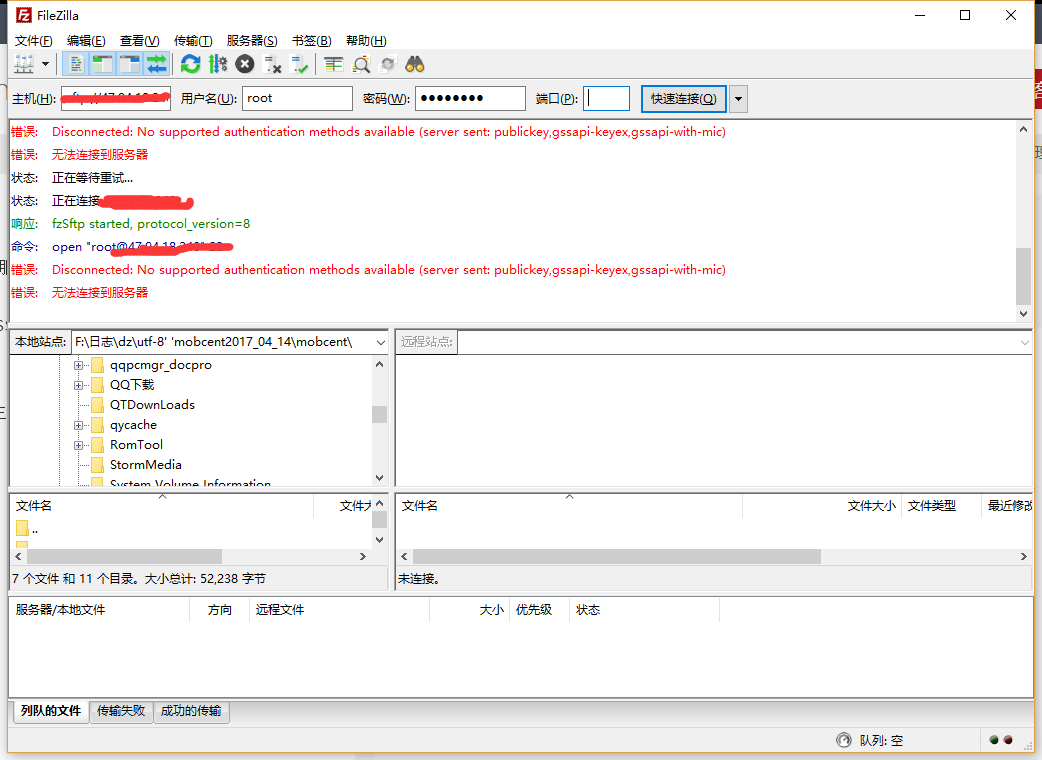Click green activity LED indicator
This screenshot has height=760, width=1042.
click(x=994, y=740)
